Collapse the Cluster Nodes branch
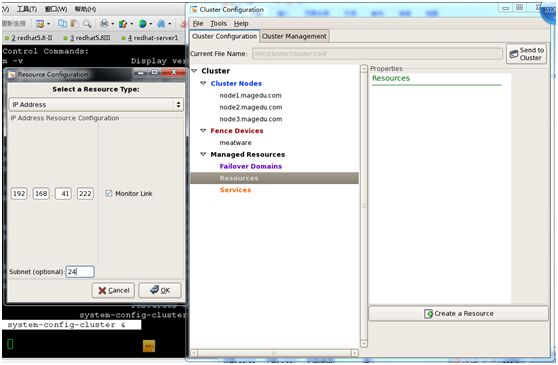The image size is (558, 365). point(203,83)
